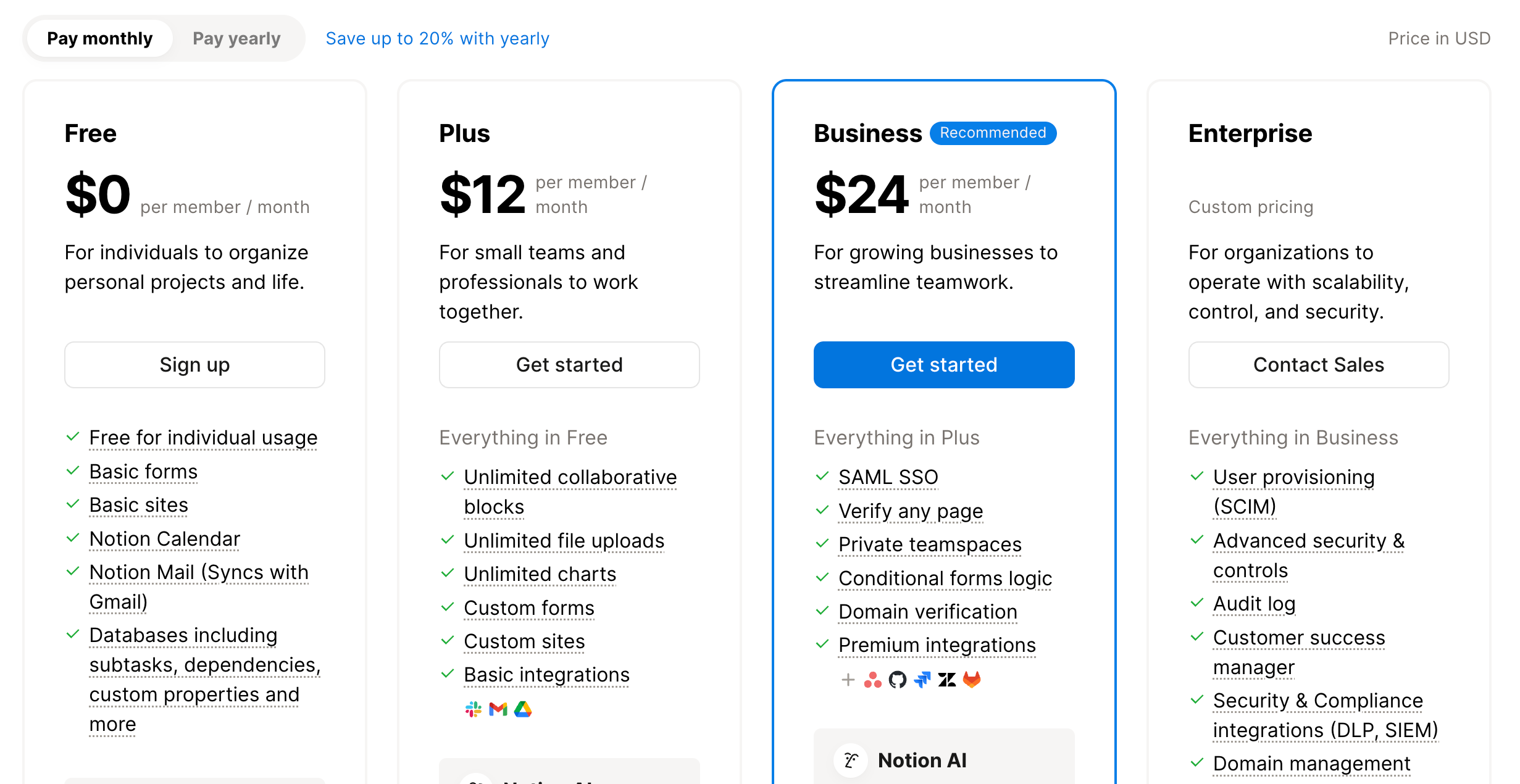Click Get started on the Plus plan

coord(569,365)
